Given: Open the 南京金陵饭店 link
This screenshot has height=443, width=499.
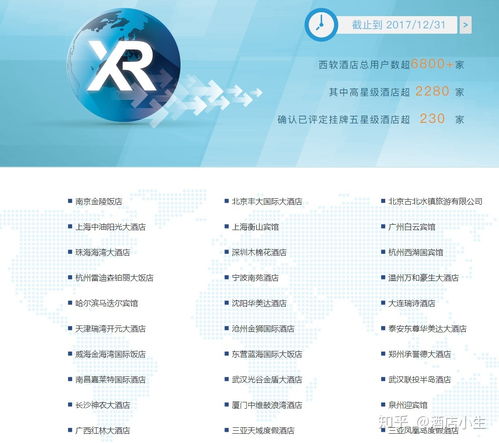Looking at the screenshot, I should click(x=99, y=201).
